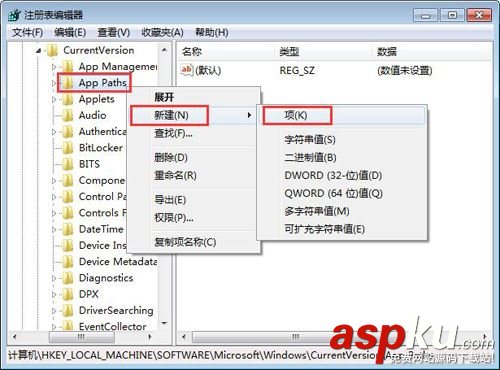Click the App Management folder icon
500x370 pixels.
pyautogui.click(x=68, y=67)
